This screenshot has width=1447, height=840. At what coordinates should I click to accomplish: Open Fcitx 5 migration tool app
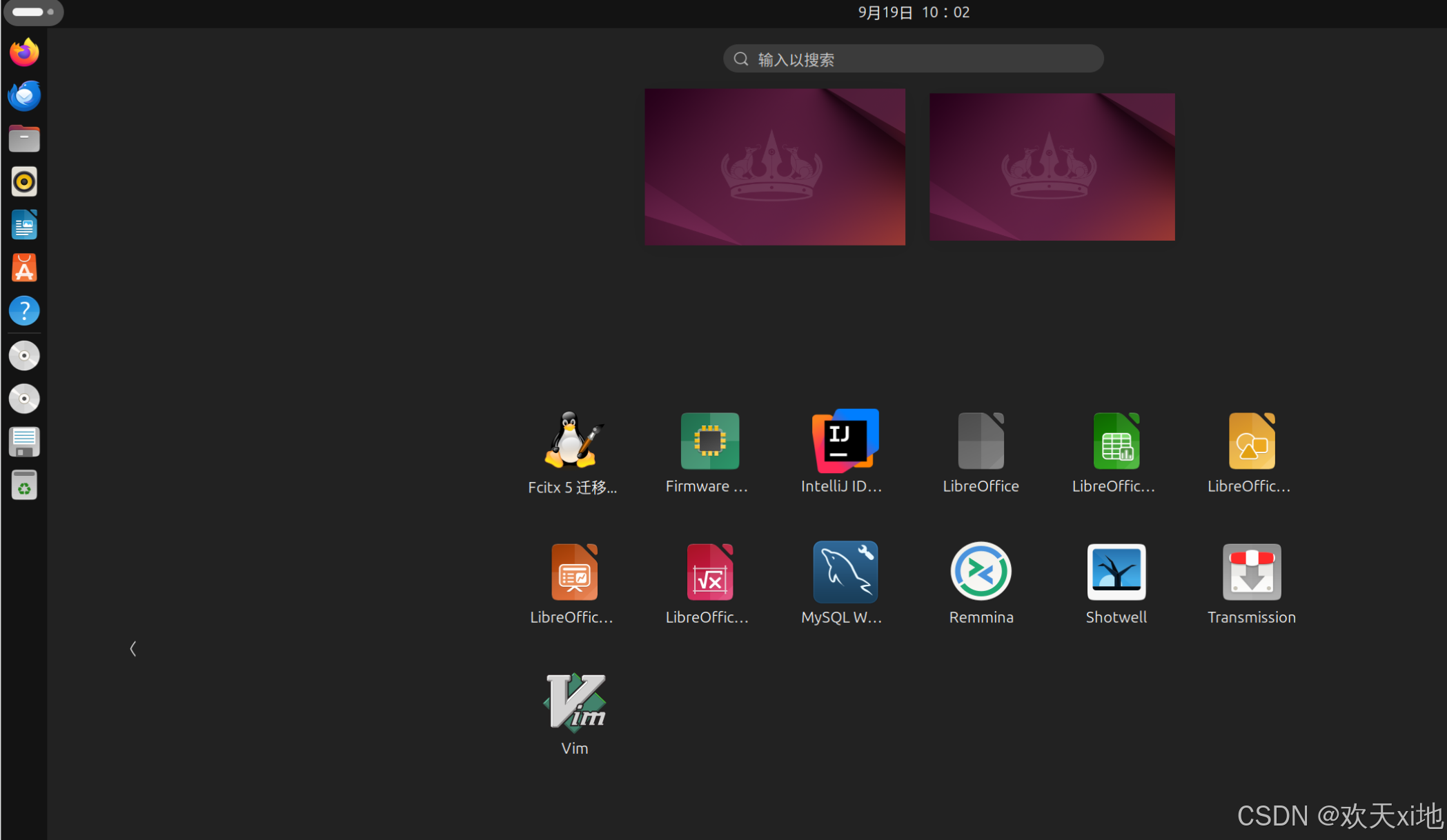(x=573, y=453)
